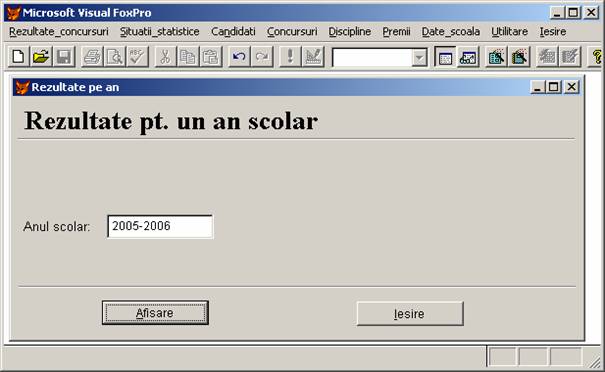Click the ABC Spelling check icon
Image resolution: width=605 pixels, height=372 pixels.
(x=137, y=57)
